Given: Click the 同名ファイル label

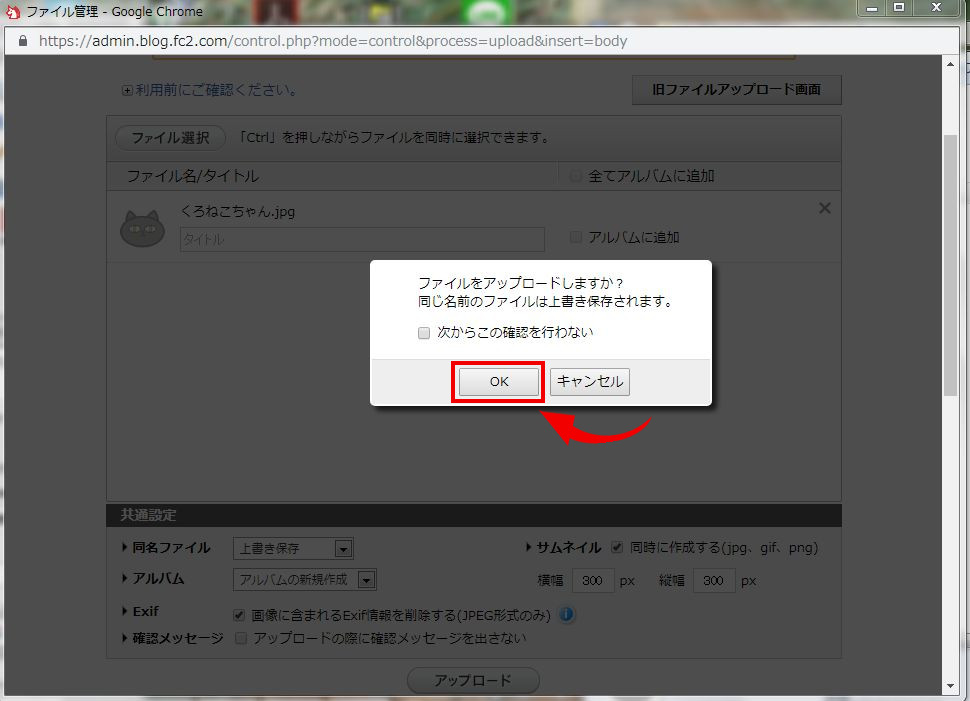Looking at the screenshot, I should tap(171, 548).
